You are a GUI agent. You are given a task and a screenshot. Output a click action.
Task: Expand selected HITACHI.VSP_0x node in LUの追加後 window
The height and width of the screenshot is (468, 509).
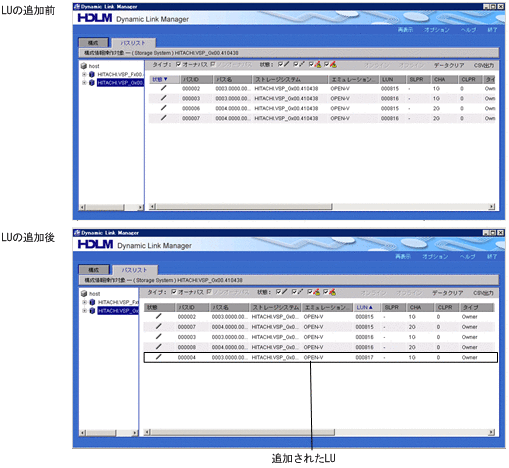tap(84, 311)
